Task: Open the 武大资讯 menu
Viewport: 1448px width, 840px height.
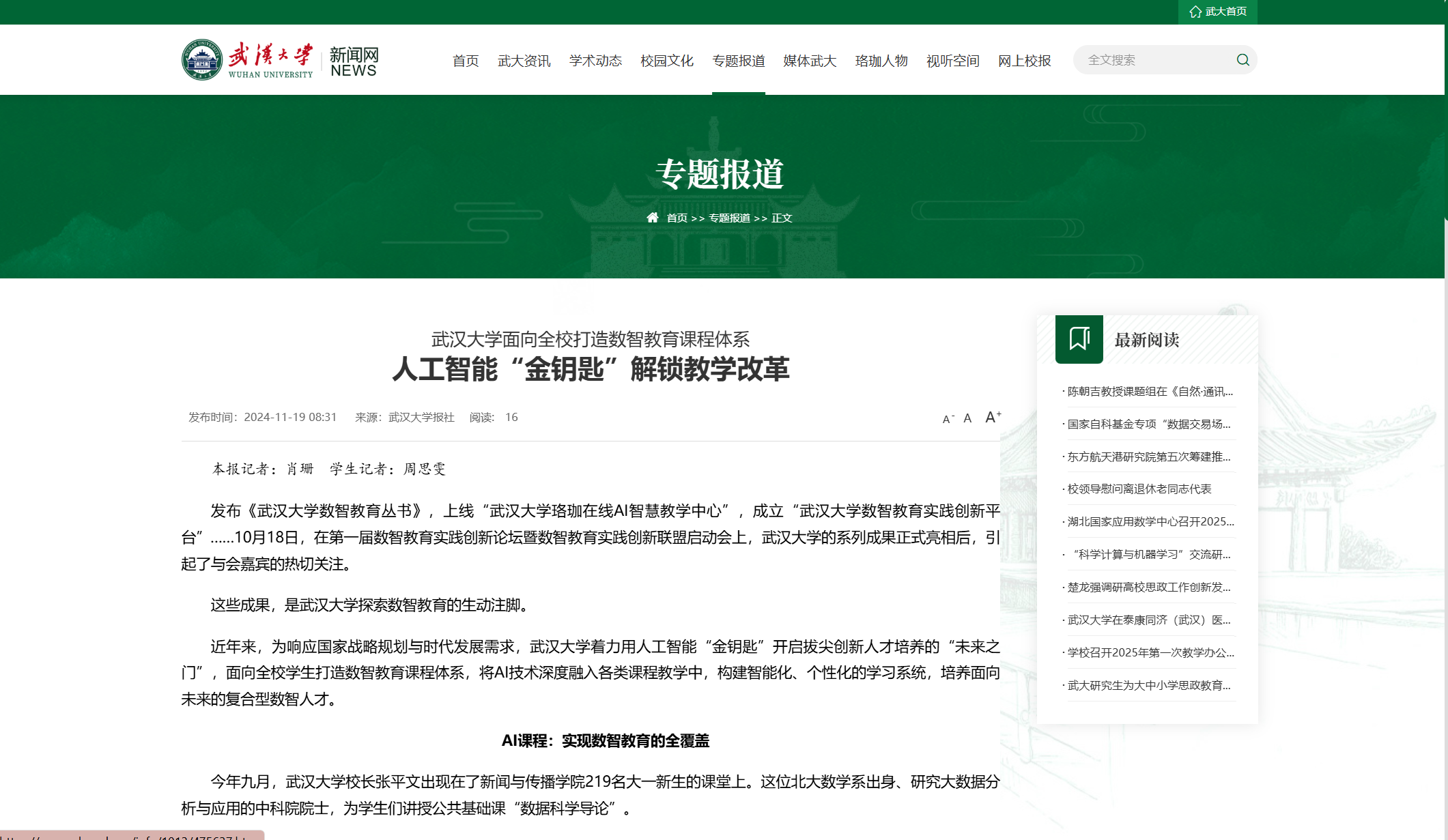Action: [x=524, y=61]
